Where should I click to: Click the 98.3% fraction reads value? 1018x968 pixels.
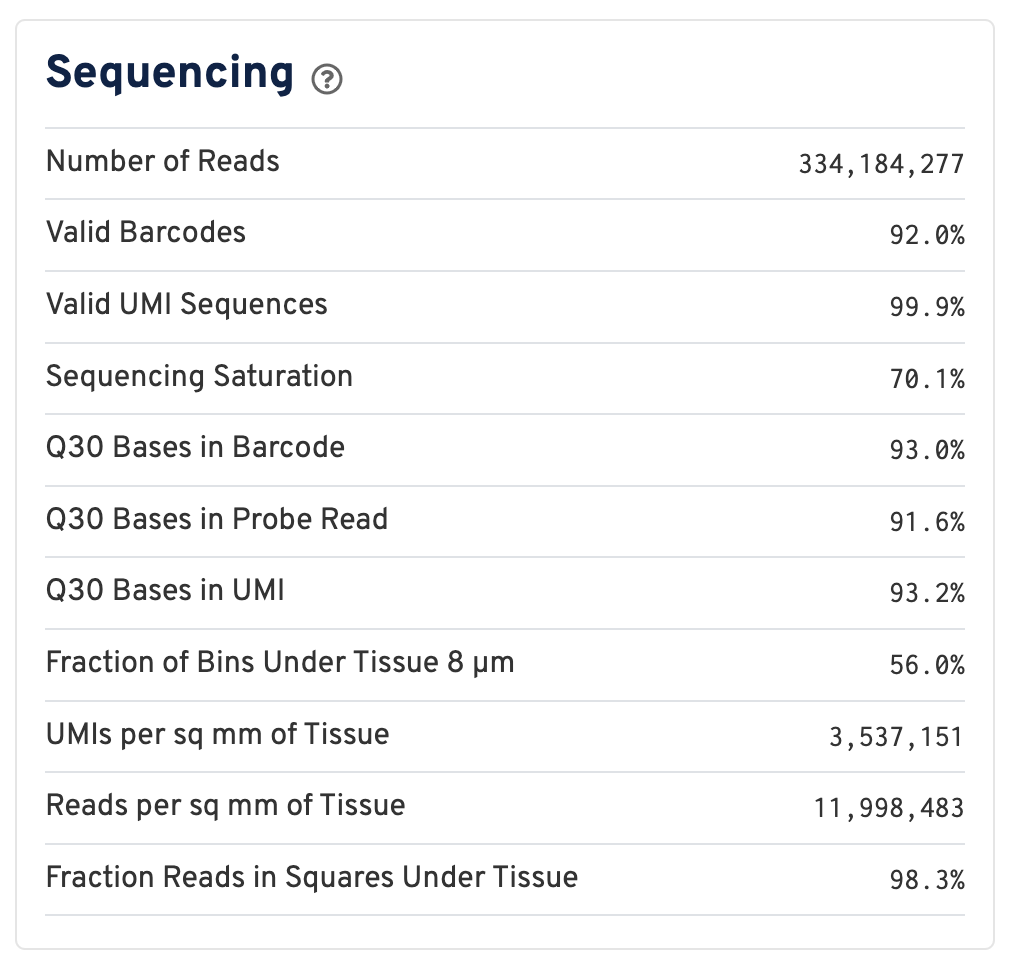[x=927, y=881]
